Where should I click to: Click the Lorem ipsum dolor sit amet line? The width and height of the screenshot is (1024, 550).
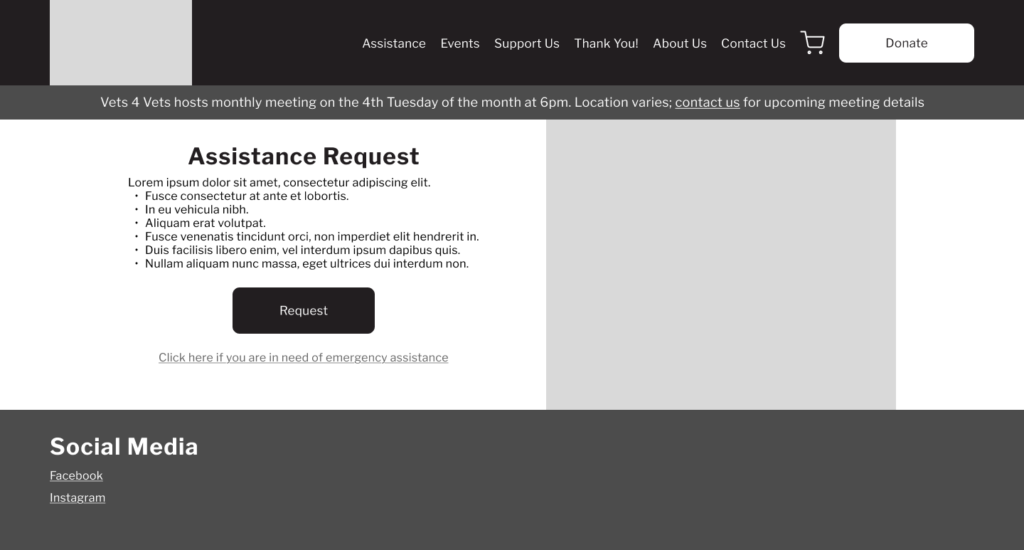[x=279, y=183]
